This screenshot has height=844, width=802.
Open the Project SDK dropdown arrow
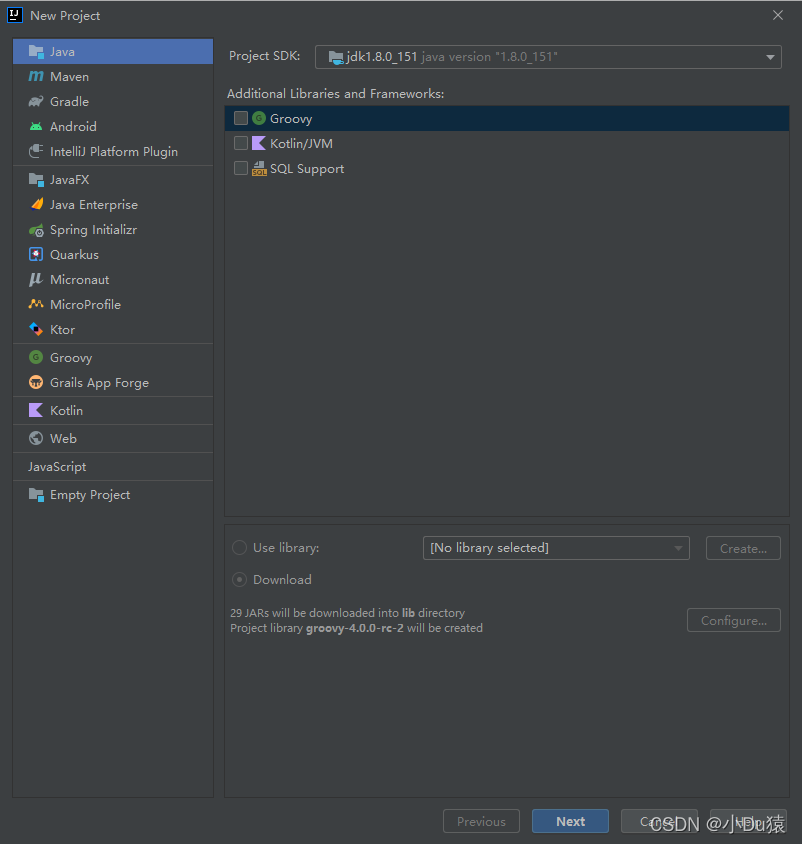point(770,57)
